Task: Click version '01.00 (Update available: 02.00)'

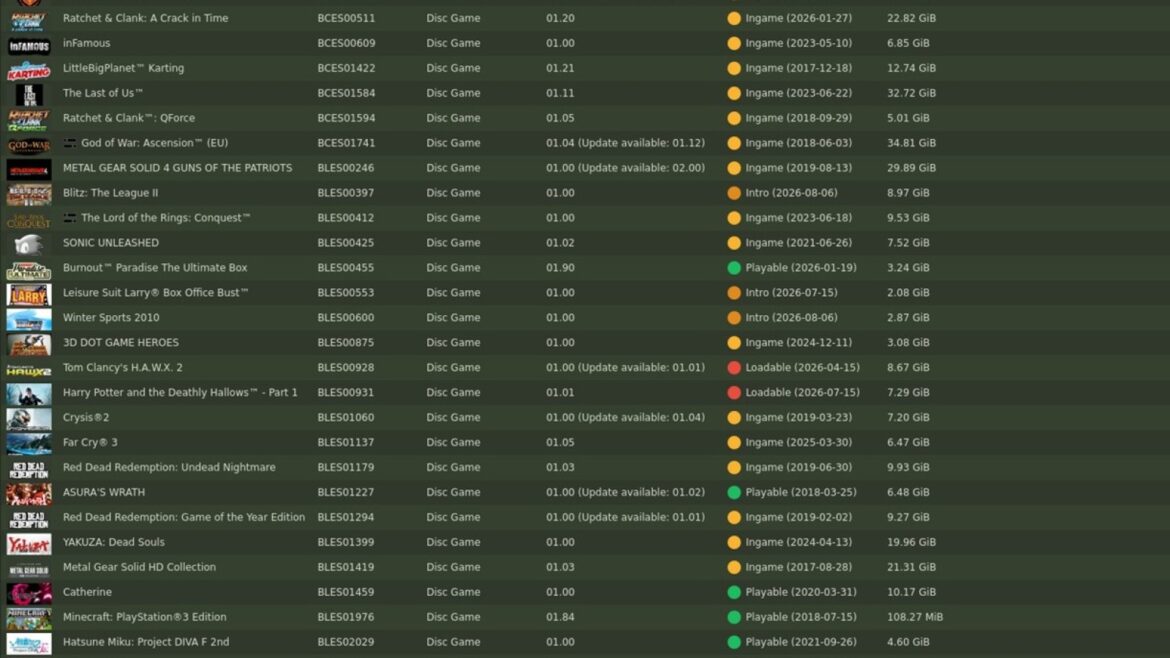Action: coord(625,168)
